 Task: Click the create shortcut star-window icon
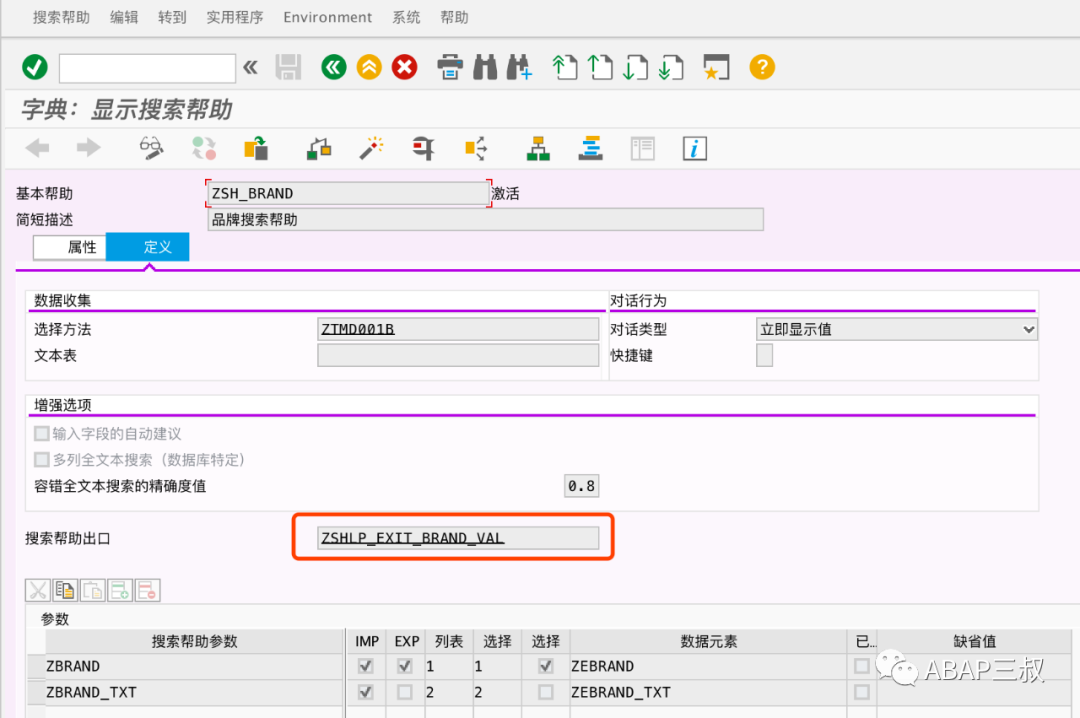tap(716, 68)
